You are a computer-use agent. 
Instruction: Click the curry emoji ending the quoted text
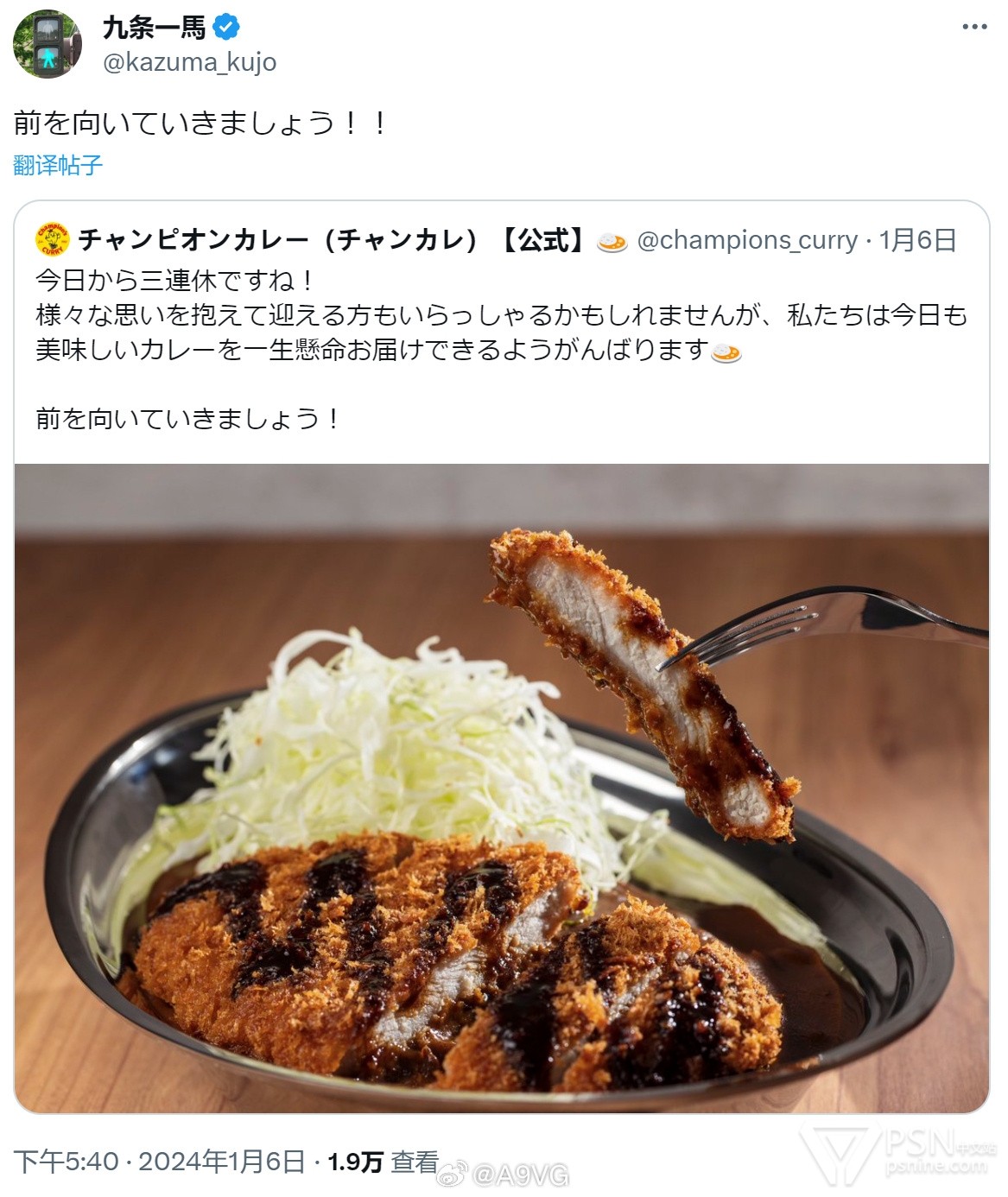click(726, 351)
